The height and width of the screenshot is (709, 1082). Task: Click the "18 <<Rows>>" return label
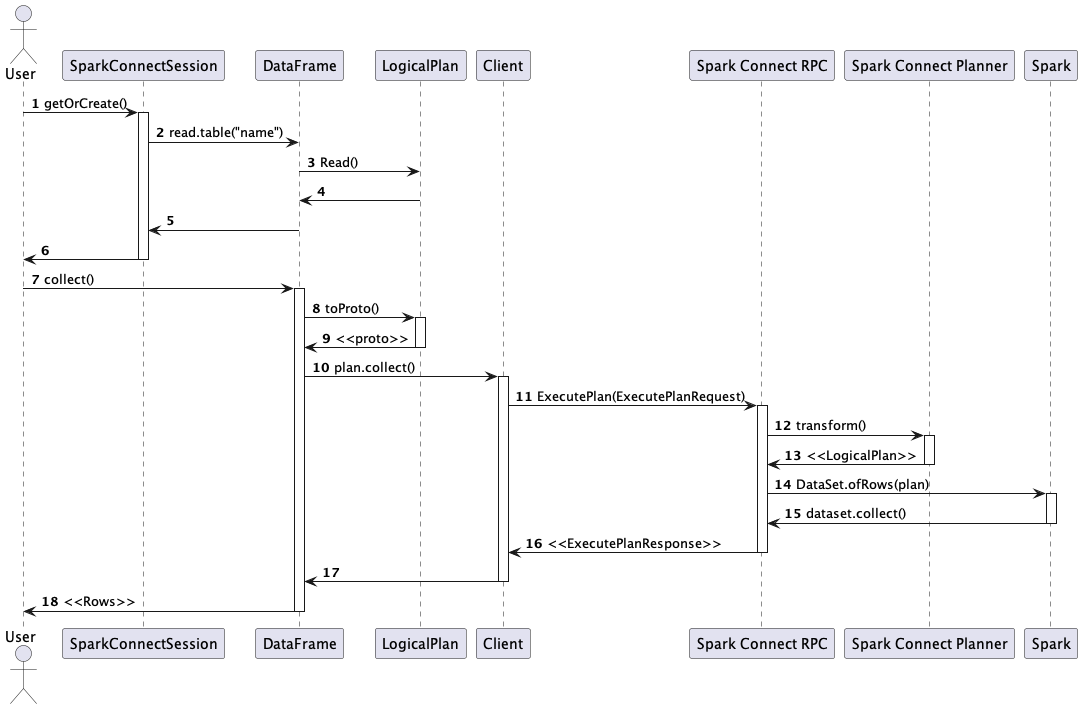(88, 601)
